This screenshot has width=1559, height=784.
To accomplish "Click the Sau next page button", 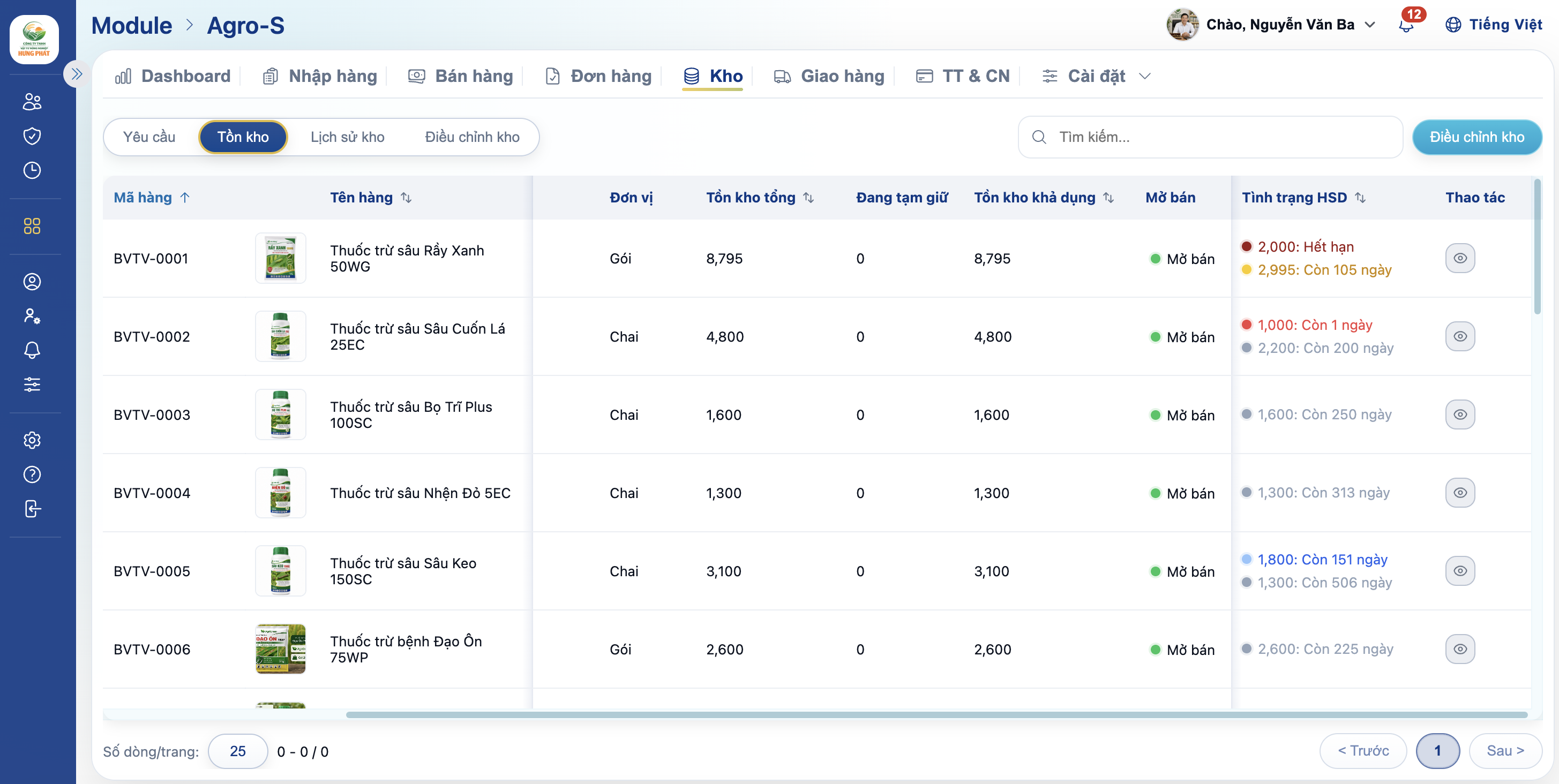I will (x=1505, y=751).
